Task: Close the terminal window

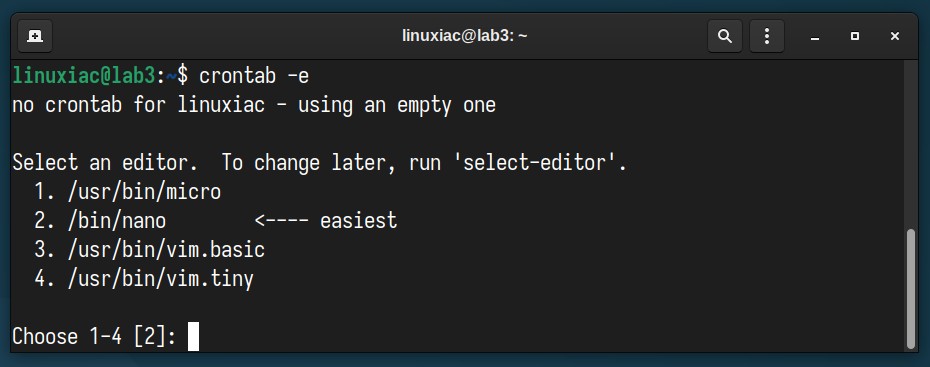Action: coord(895,37)
